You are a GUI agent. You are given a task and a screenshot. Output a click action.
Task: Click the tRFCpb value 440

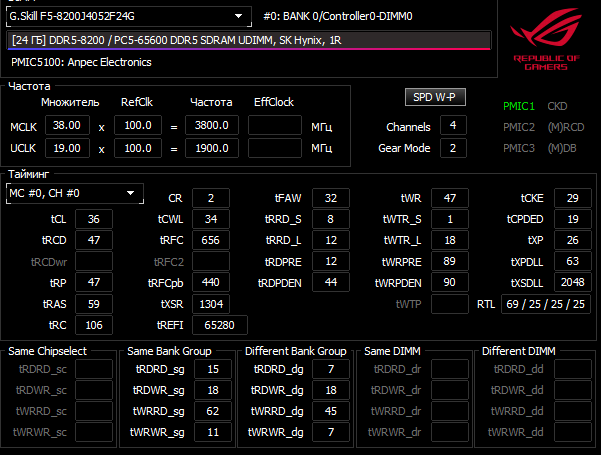point(211,283)
